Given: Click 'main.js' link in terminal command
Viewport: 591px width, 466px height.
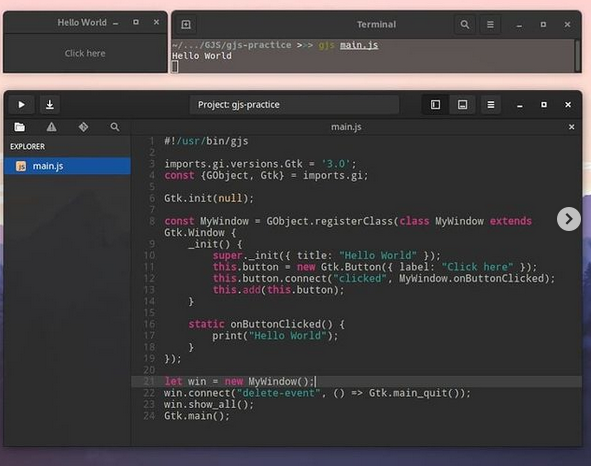Looking at the screenshot, I should (359, 45).
